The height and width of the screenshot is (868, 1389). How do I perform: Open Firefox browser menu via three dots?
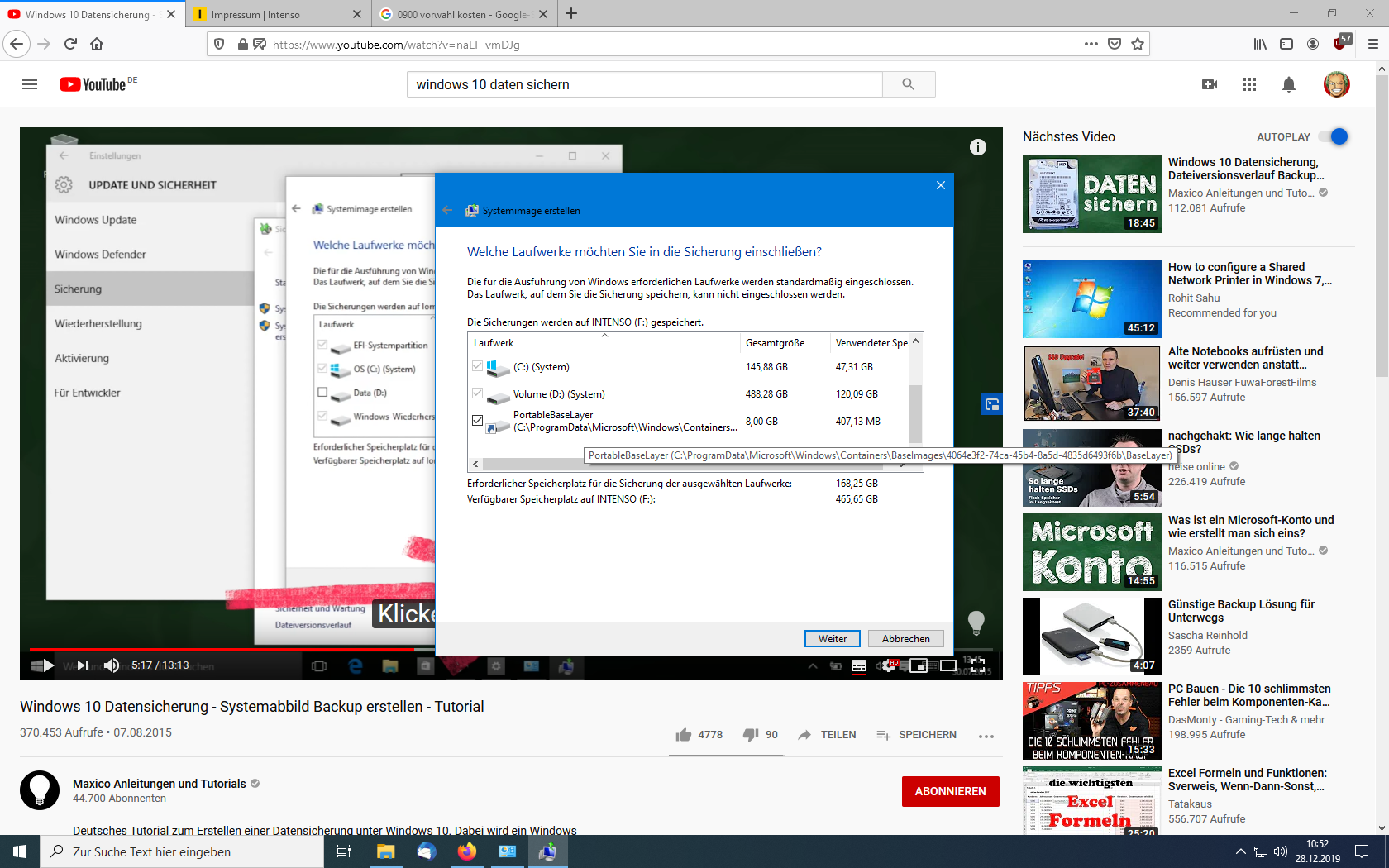tap(1091, 44)
